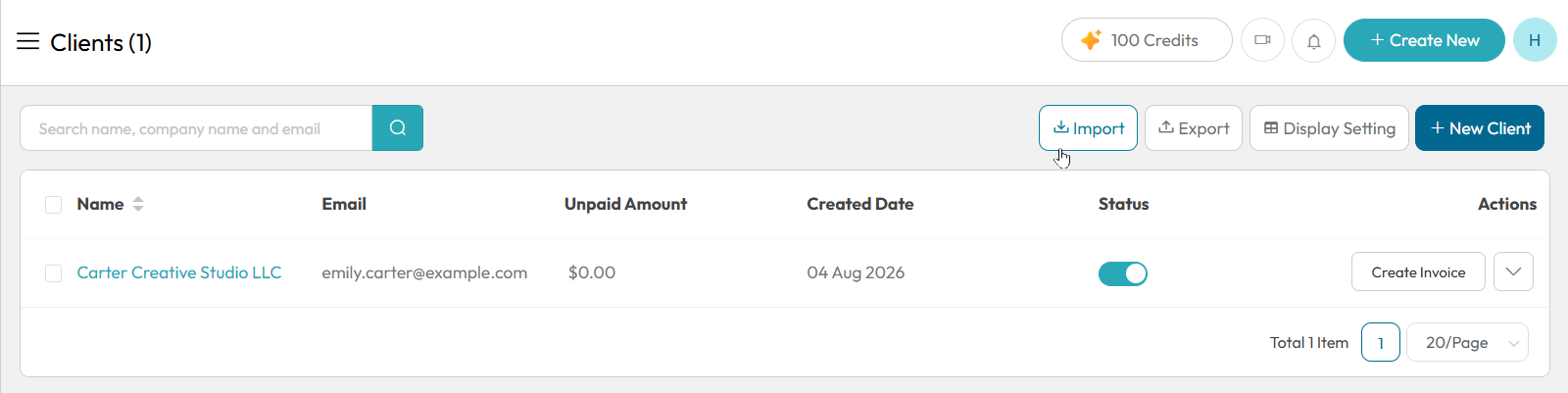Viewport: 1568px width, 393px height.
Task: Expand actions dropdown next to Create Invoice
Action: tap(1513, 271)
